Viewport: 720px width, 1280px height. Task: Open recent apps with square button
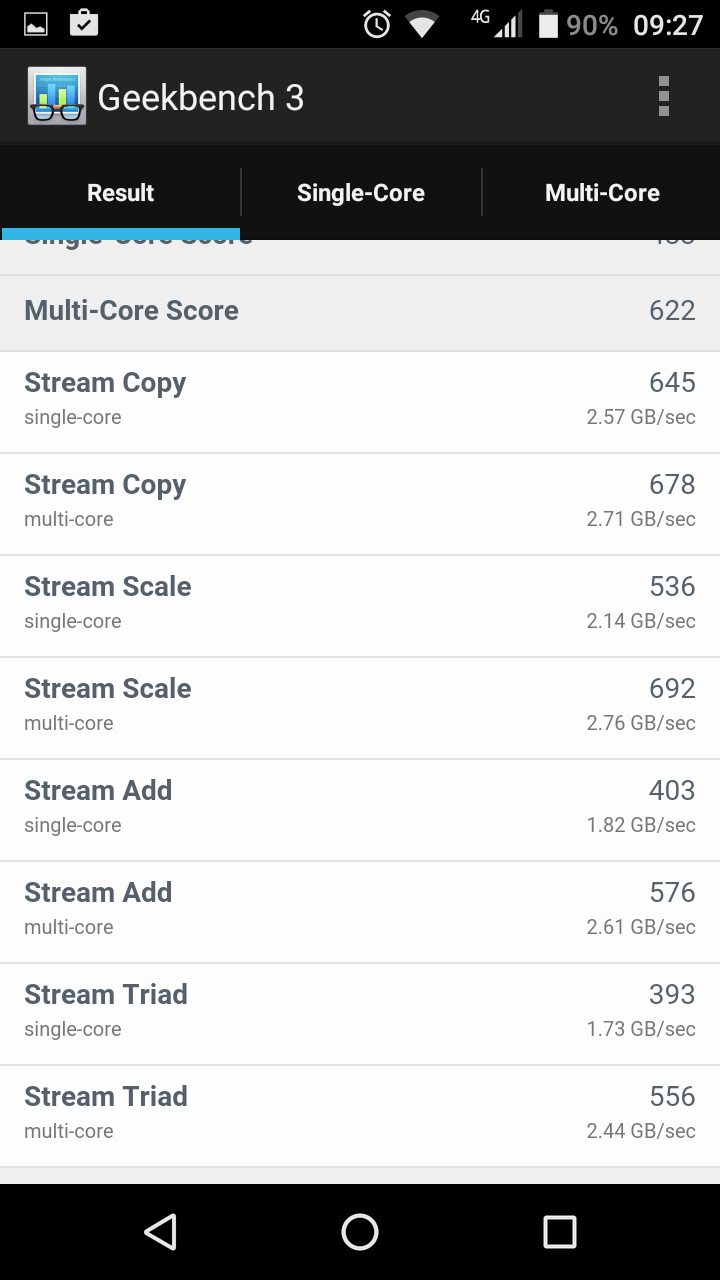pyautogui.click(x=559, y=1232)
